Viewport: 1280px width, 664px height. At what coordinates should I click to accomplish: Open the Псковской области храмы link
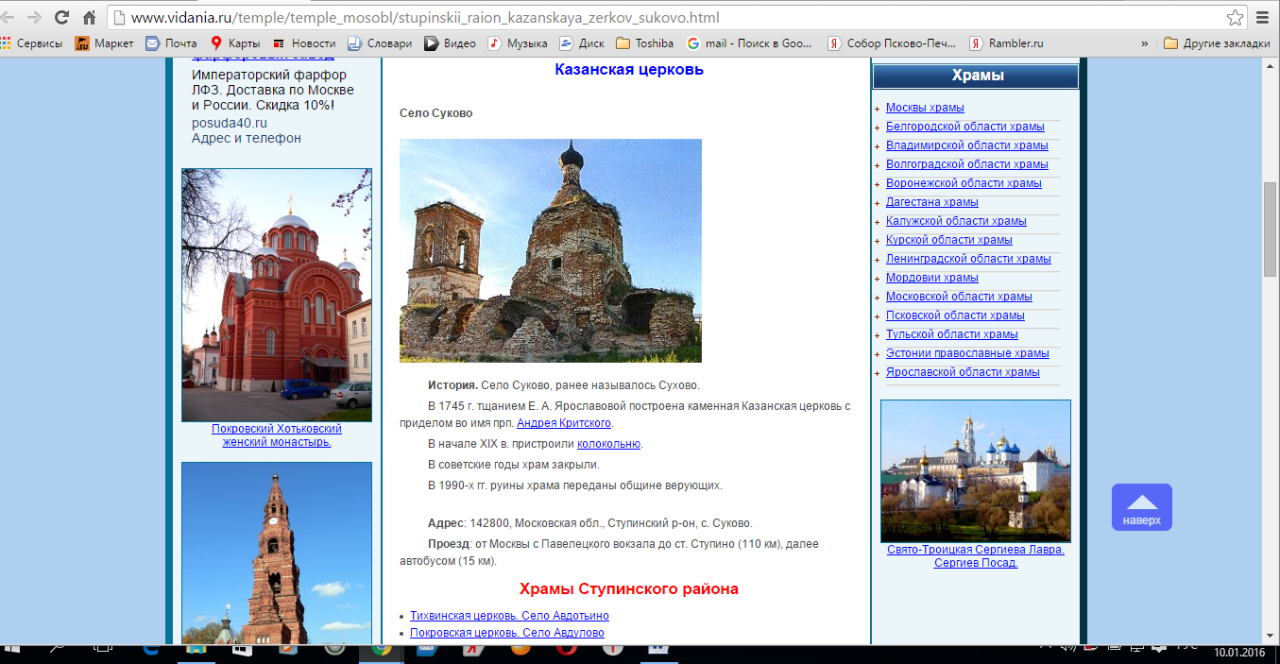(955, 317)
